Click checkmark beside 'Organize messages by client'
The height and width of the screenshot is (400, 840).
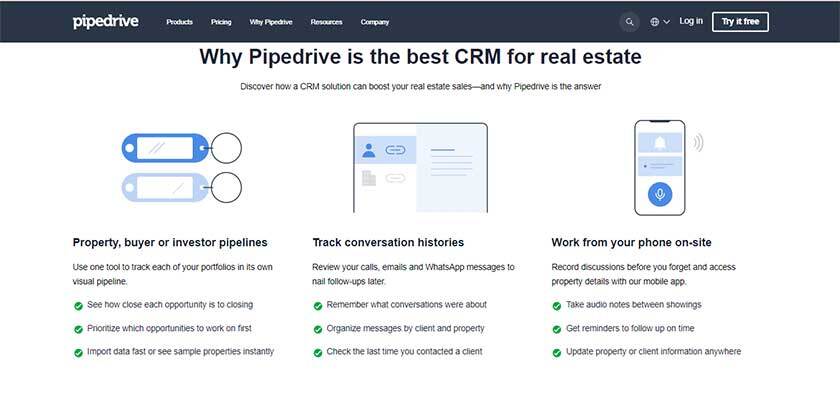(x=318, y=329)
